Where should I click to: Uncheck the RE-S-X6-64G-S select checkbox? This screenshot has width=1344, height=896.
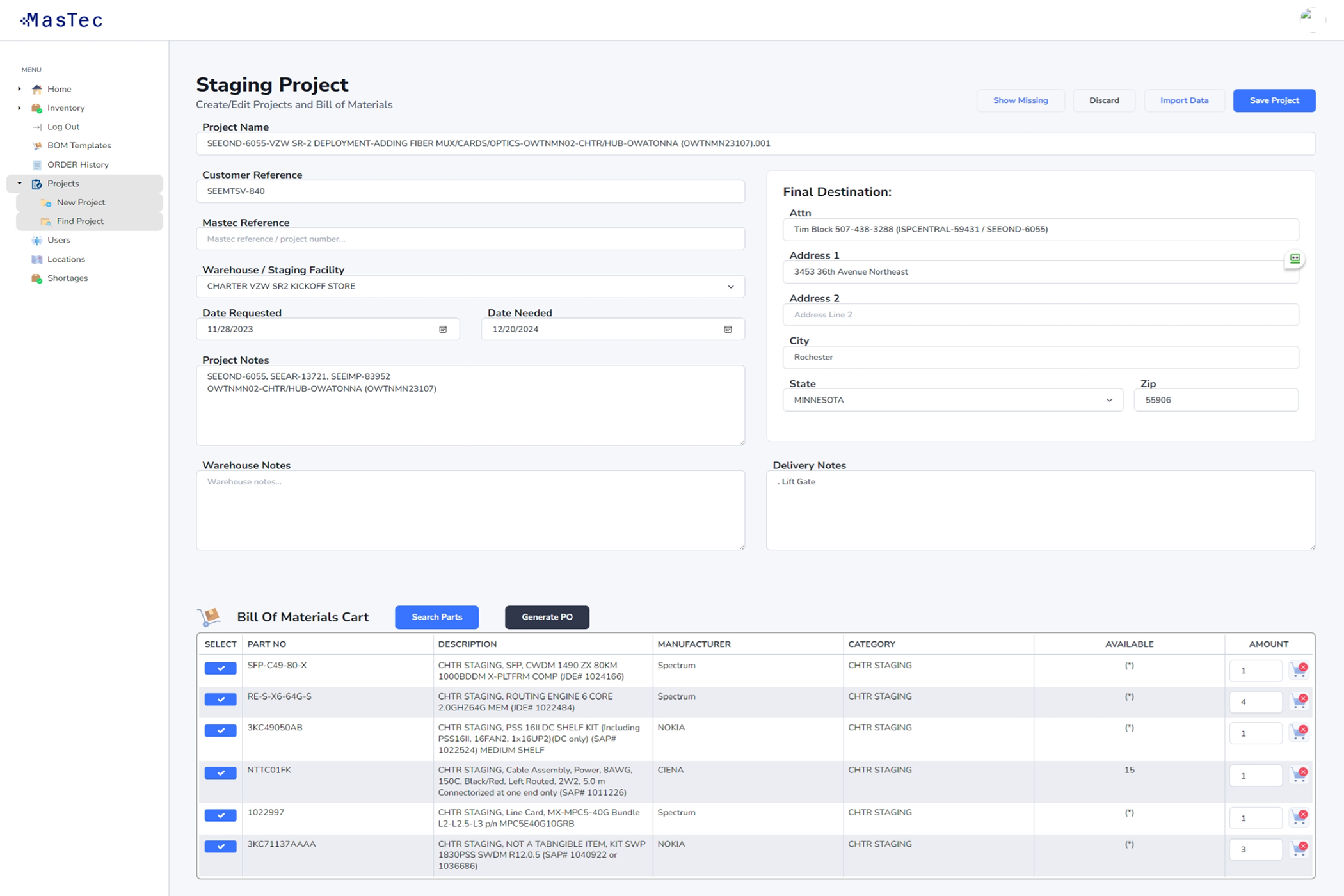(220, 700)
